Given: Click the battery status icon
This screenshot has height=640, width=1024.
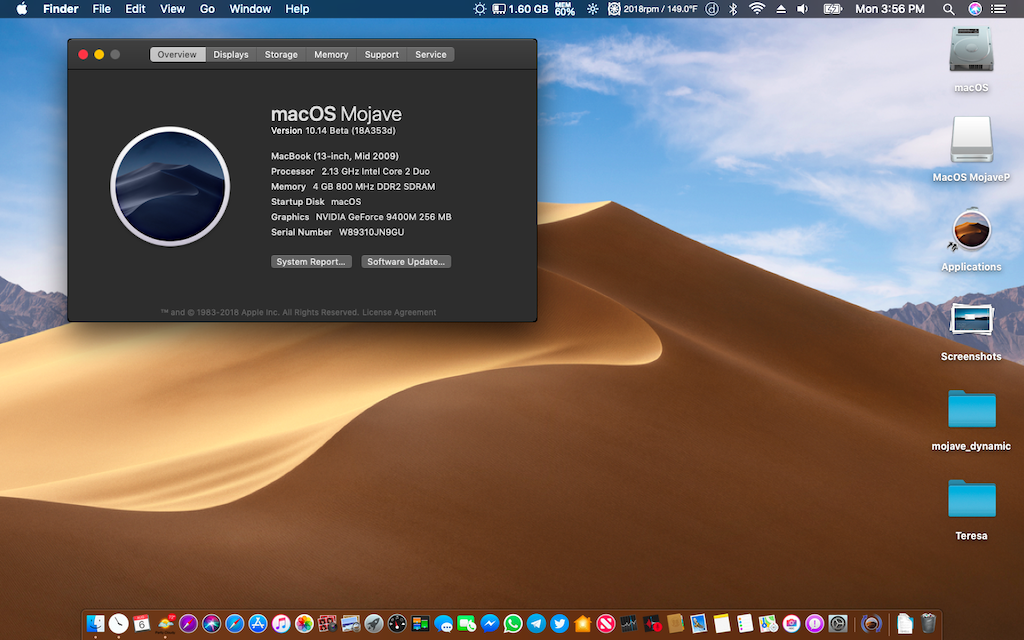Looking at the screenshot, I should (x=833, y=8).
